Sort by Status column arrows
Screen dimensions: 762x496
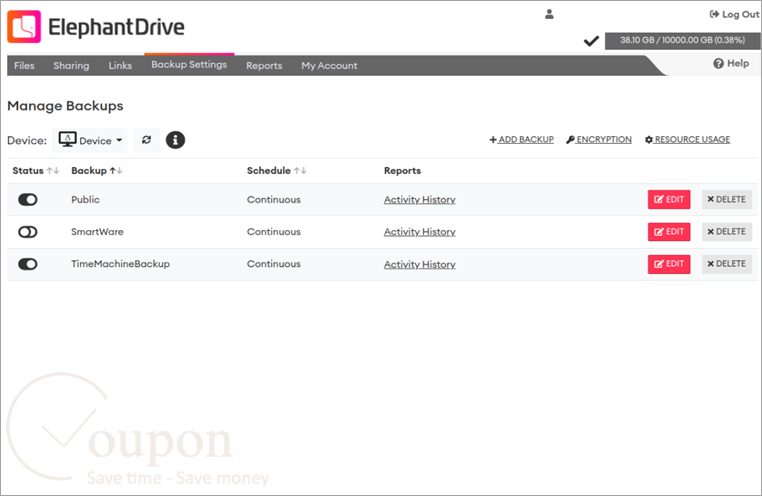click(x=53, y=171)
